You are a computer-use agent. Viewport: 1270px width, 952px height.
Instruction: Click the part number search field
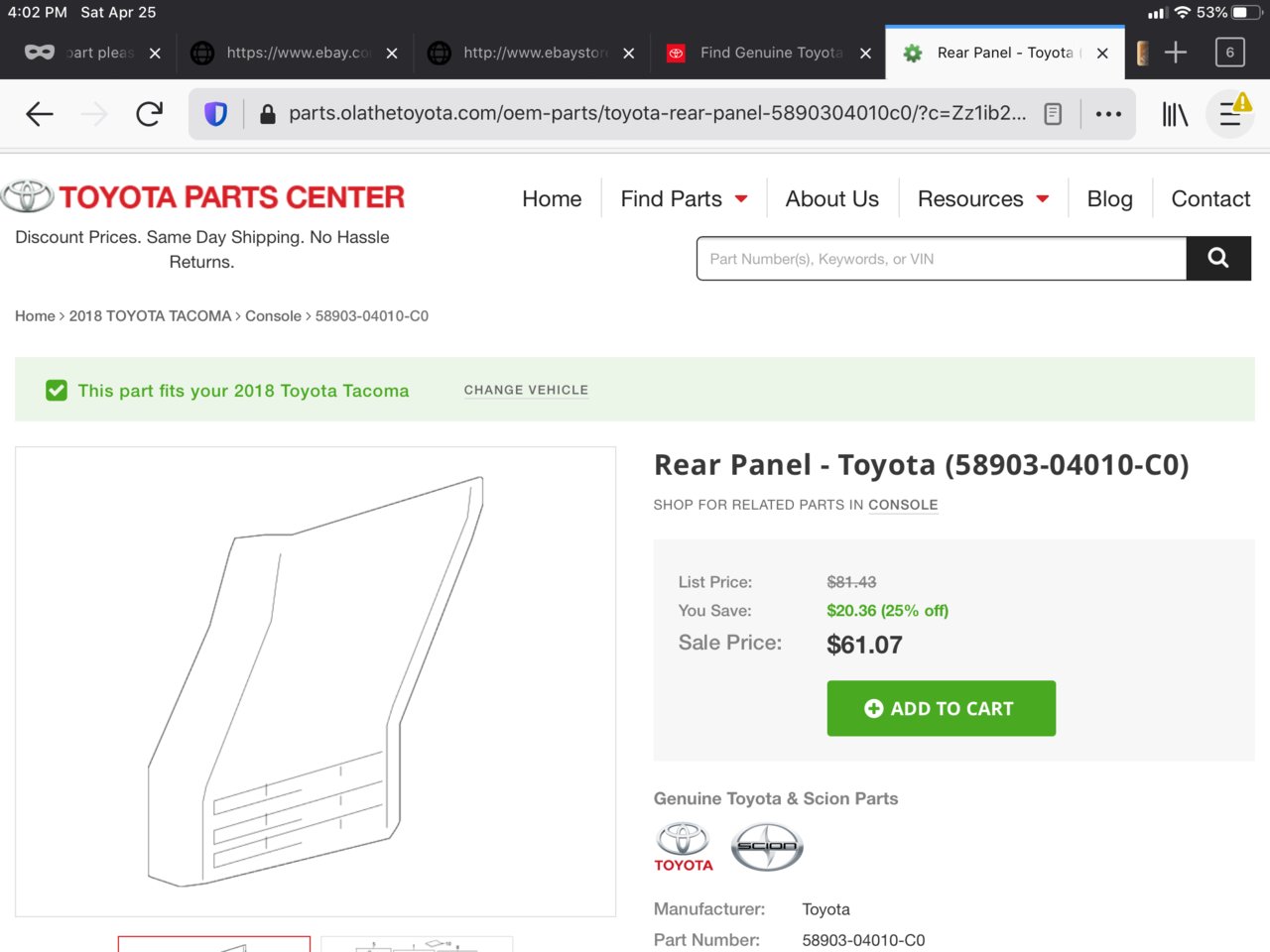click(x=942, y=259)
